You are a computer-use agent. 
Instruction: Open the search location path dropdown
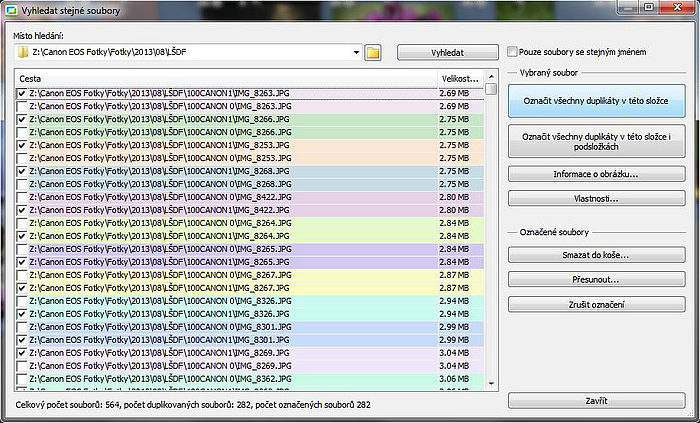(356, 52)
